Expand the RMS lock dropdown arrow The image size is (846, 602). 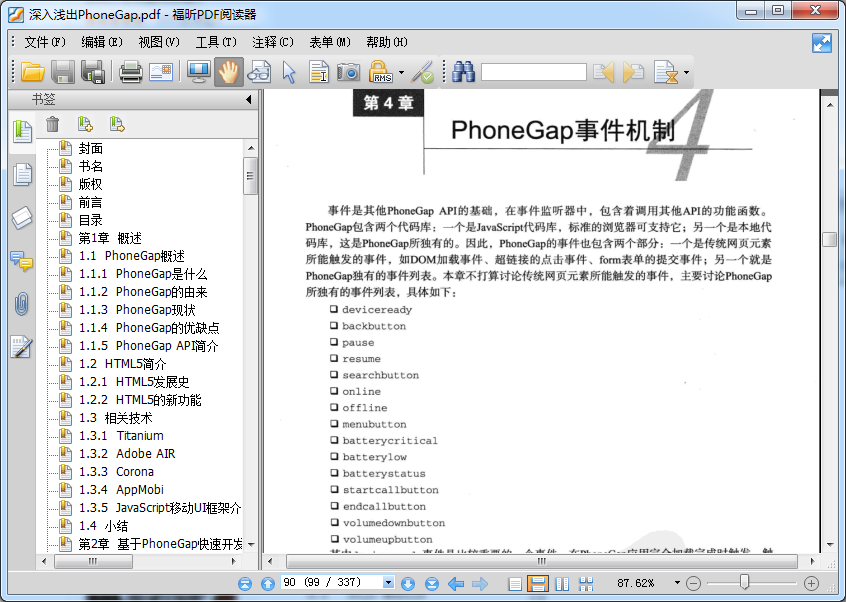[x=401, y=72]
